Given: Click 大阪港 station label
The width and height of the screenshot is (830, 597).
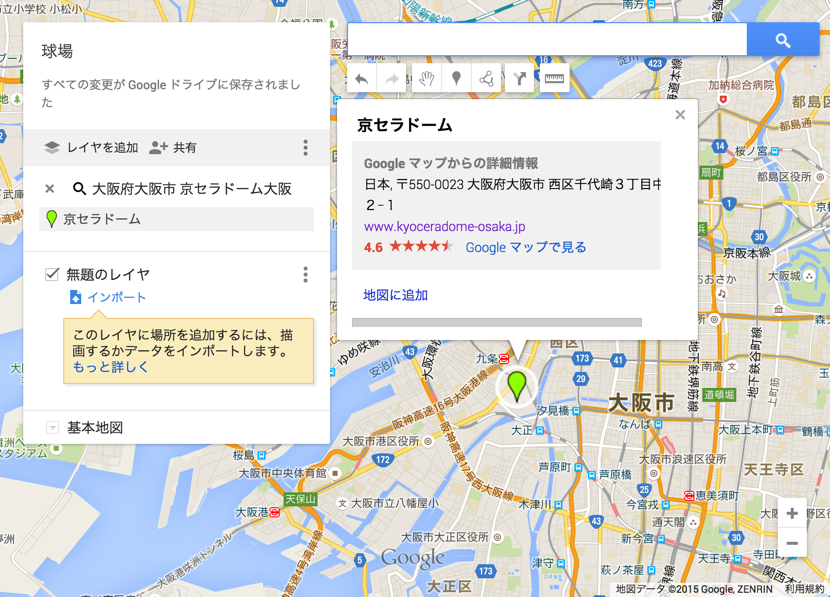Looking at the screenshot, I should (252, 512).
